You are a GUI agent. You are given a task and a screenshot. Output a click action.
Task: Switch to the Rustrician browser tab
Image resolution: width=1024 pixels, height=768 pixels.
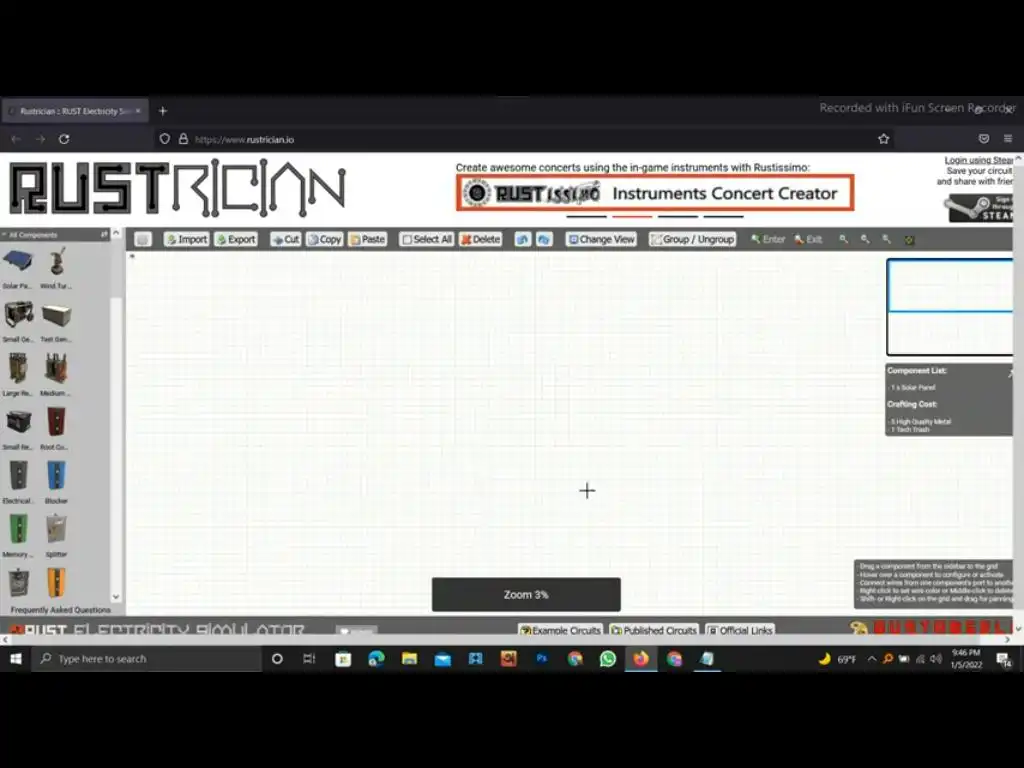coord(74,111)
